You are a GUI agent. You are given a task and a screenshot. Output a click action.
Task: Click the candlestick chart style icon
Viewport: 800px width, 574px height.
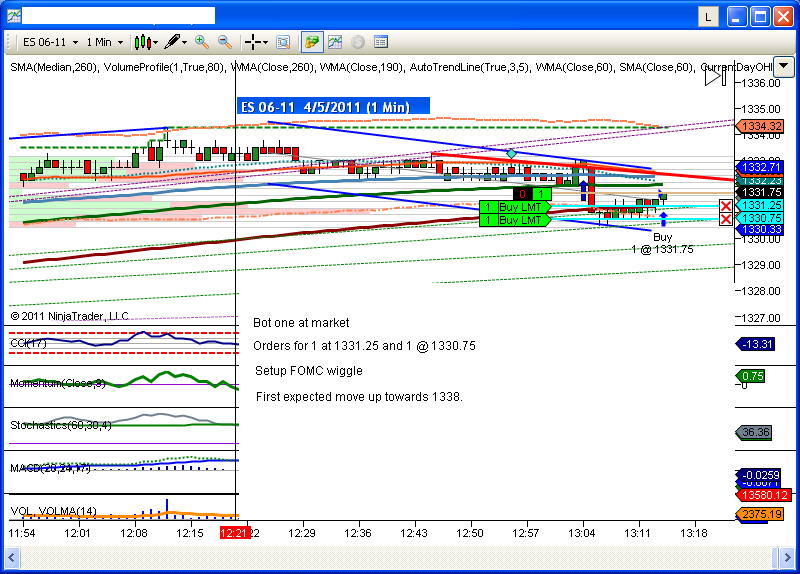click(x=142, y=42)
